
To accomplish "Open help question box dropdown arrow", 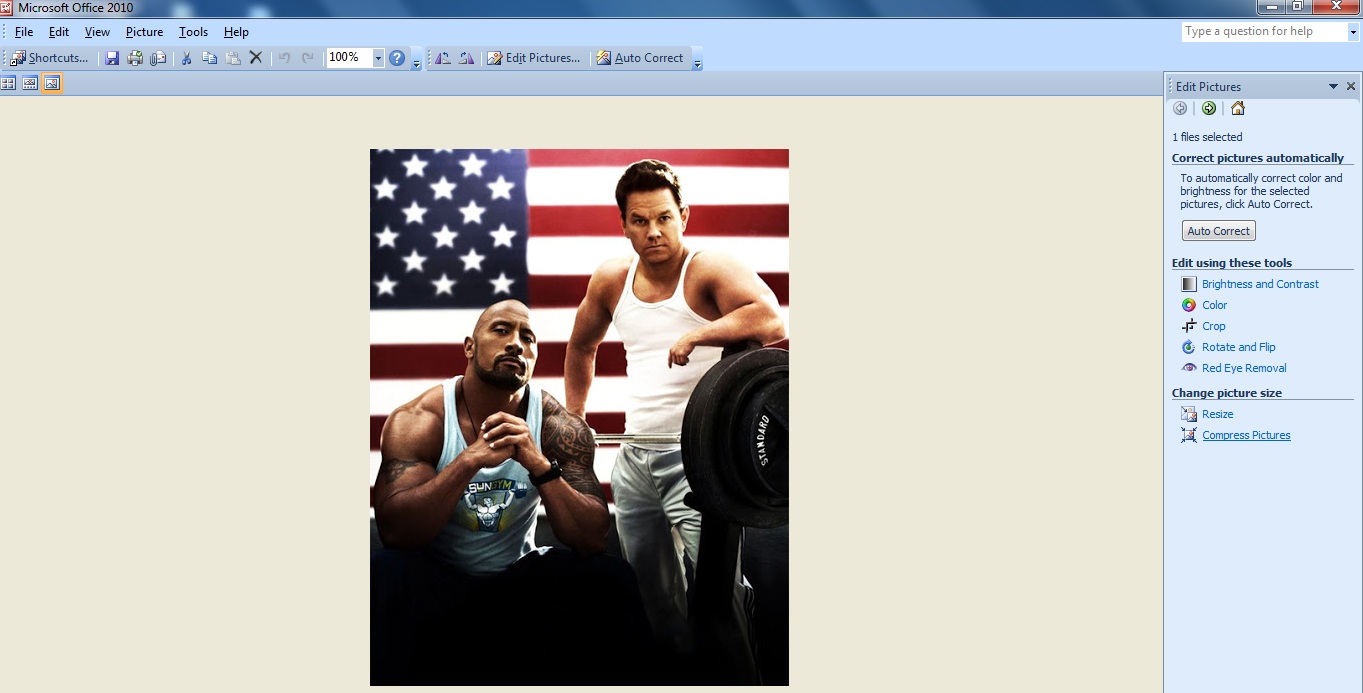I will click(x=1353, y=31).
